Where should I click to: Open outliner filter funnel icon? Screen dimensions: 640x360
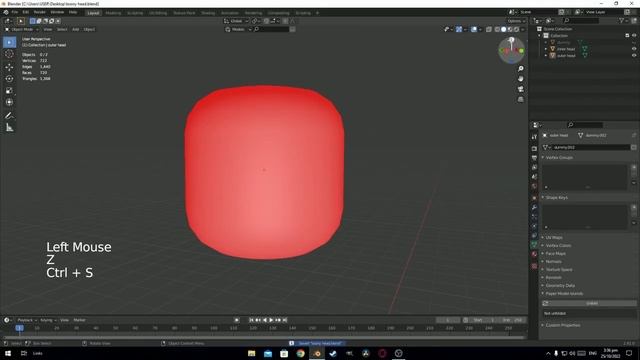pos(622,20)
